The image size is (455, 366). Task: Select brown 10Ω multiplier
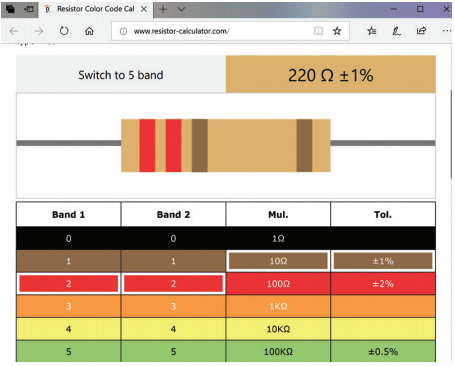click(x=278, y=261)
